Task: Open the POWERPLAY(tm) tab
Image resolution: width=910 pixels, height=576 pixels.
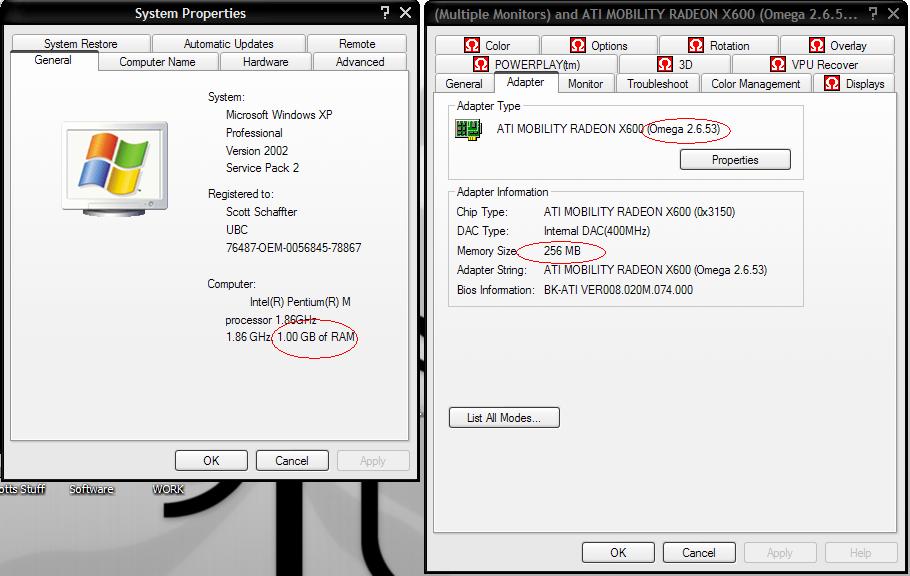Action: pos(526,64)
